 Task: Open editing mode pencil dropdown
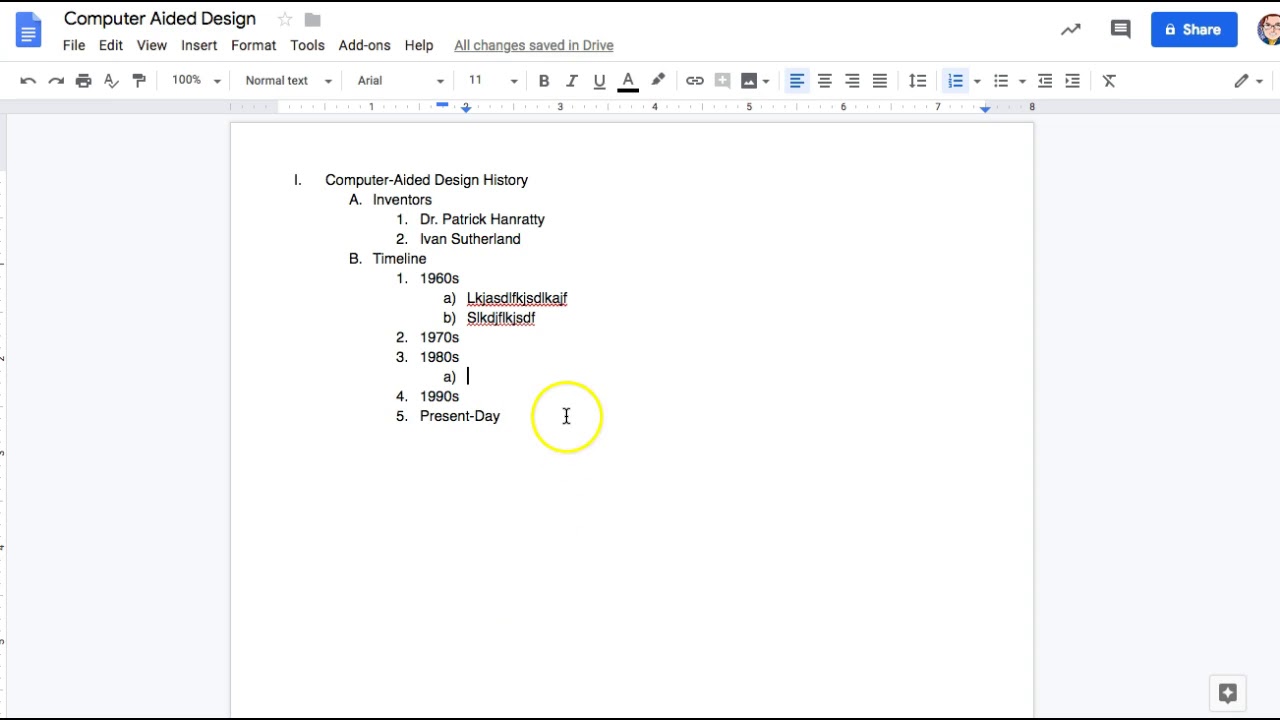pyautogui.click(x=1248, y=81)
